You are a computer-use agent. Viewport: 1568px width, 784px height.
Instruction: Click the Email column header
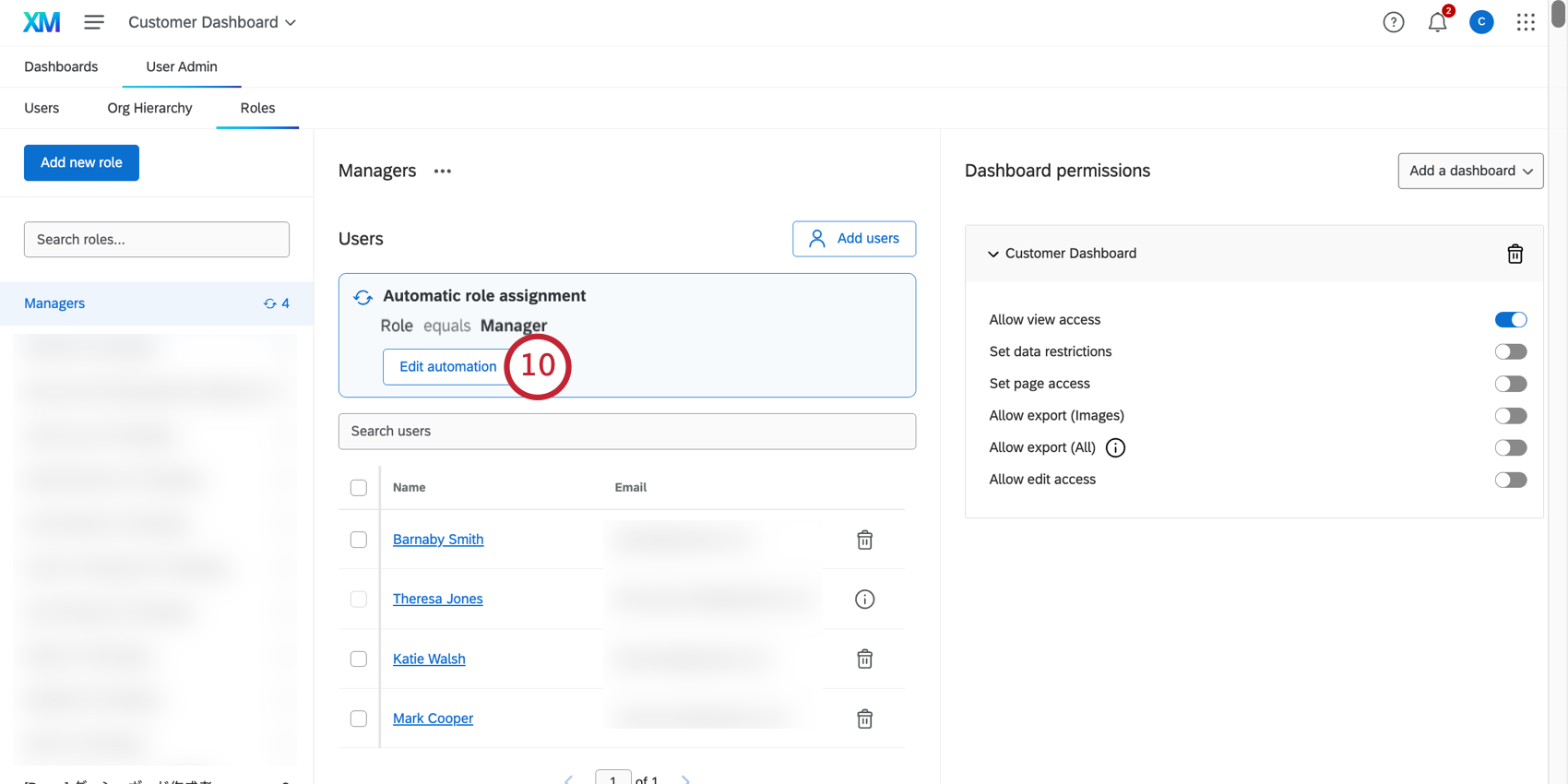pyautogui.click(x=631, y=487)
